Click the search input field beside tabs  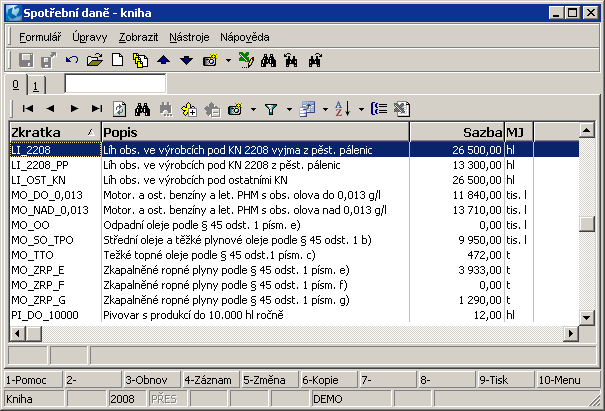[115, 84]
